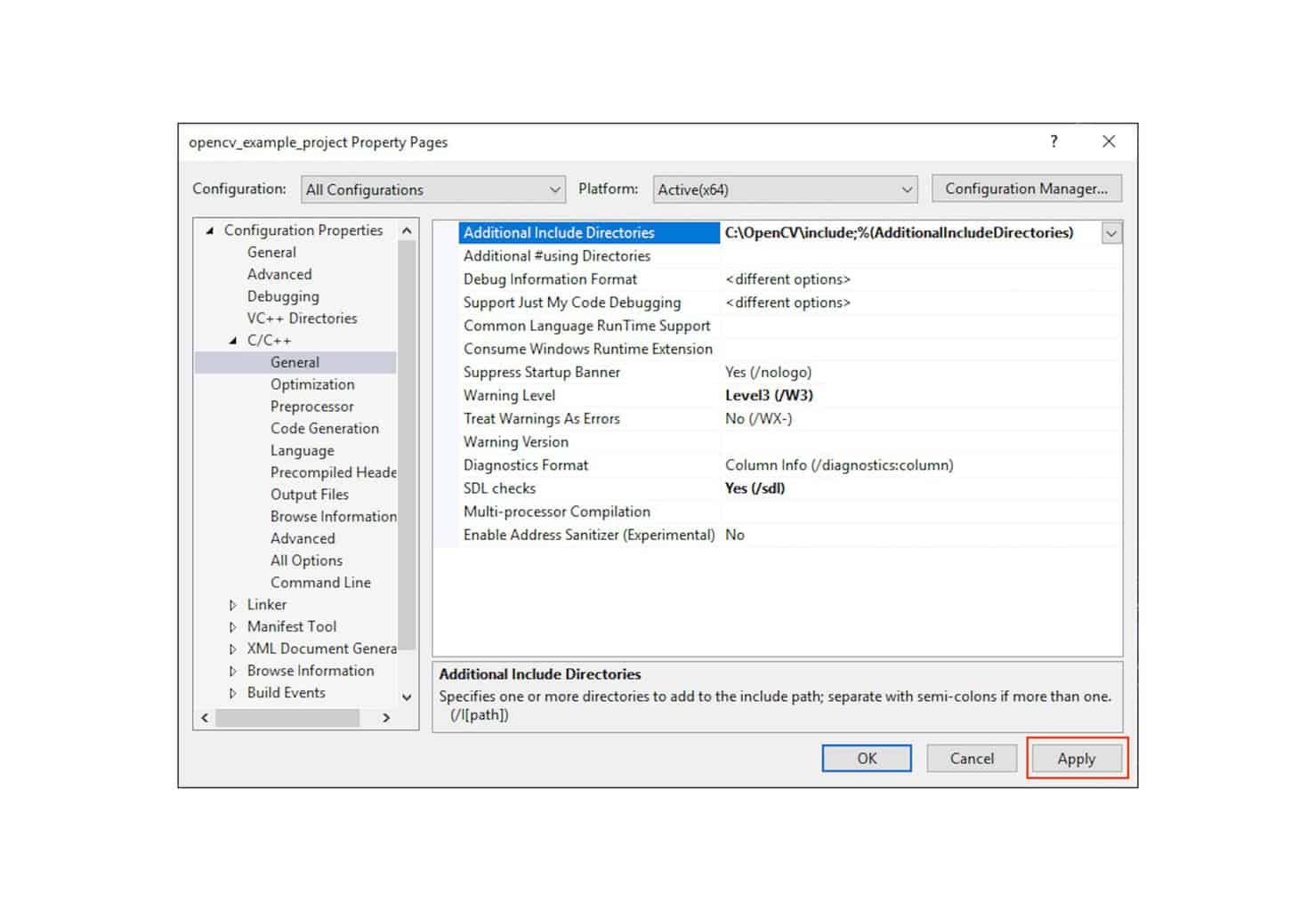The width and height of the screenshot is (1316, 911).
Task: Collapse Configuration Properties node
Action: click(x=210, y=230)
